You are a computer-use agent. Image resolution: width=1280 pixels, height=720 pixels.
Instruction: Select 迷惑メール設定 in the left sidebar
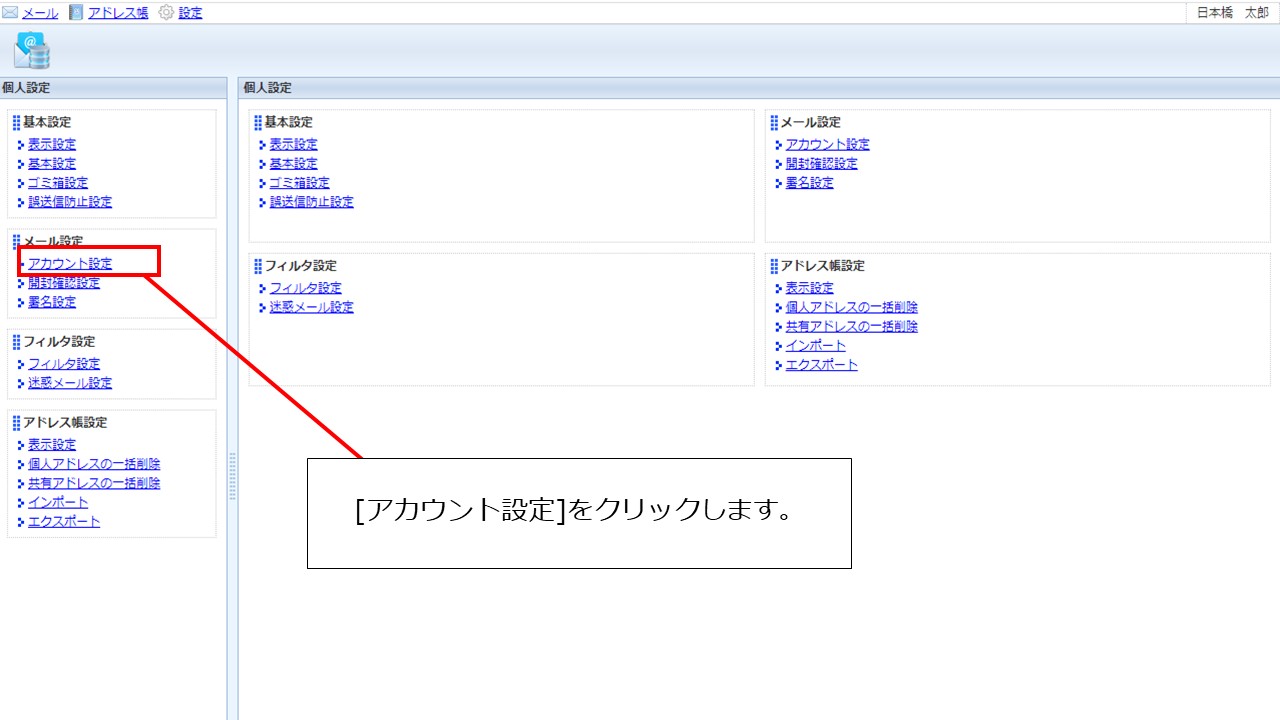pos(70,383)
